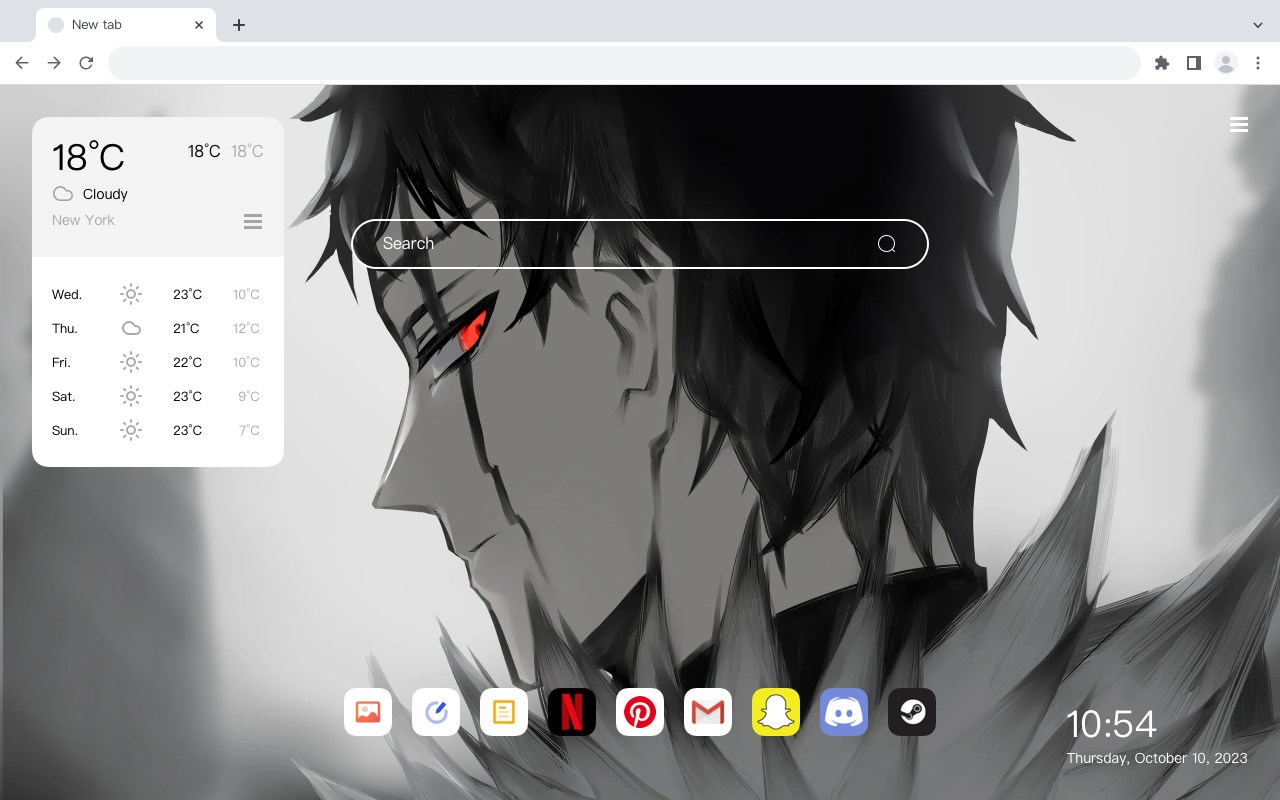Go forward with the forward arrow
Image resolution: width=1280 pixels, height=800 pixels.
click(54, 63)
